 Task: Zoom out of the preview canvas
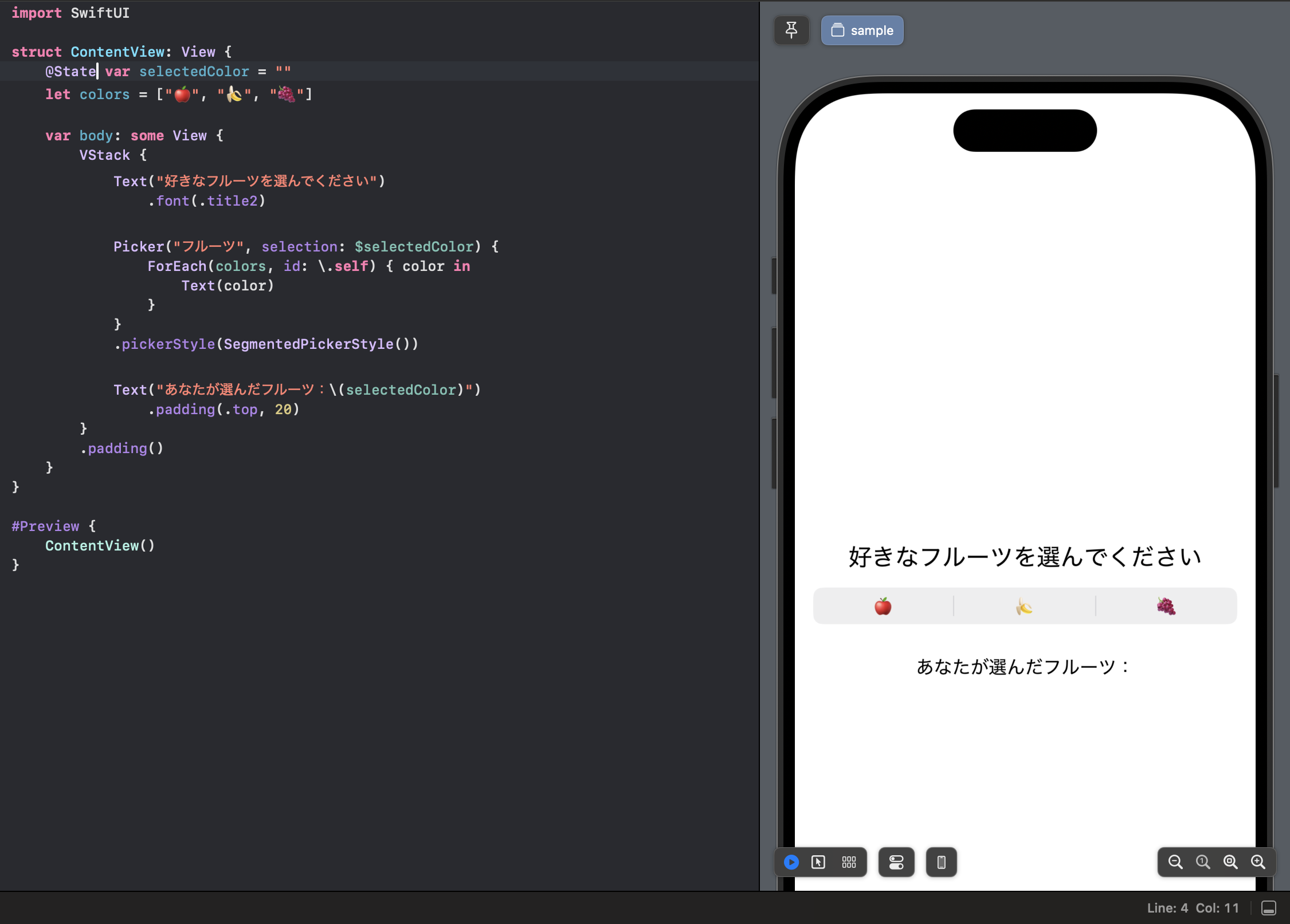1175,862
